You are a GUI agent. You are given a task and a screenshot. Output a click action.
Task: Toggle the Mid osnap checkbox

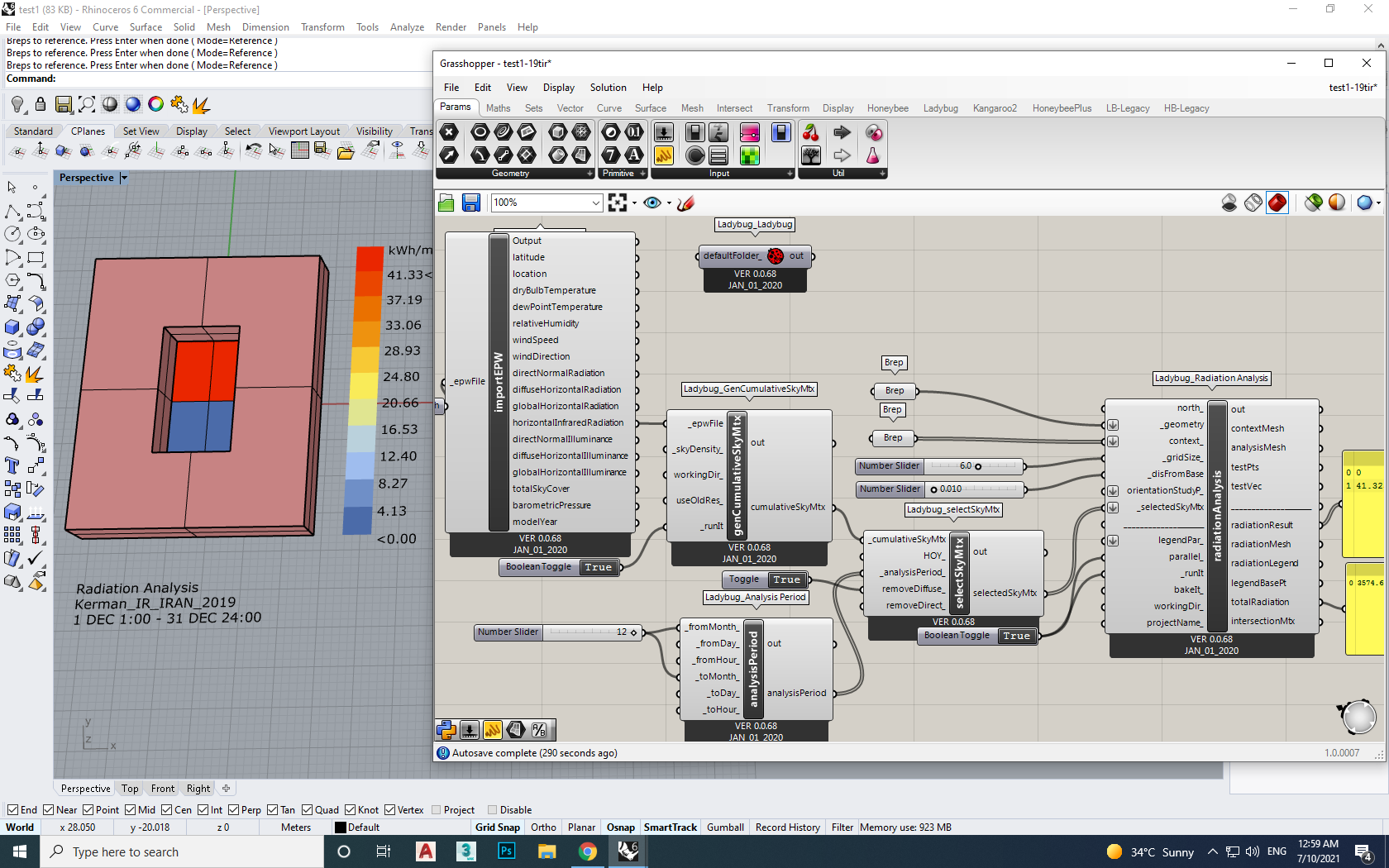pyautogui.click(x=131, y=810)
